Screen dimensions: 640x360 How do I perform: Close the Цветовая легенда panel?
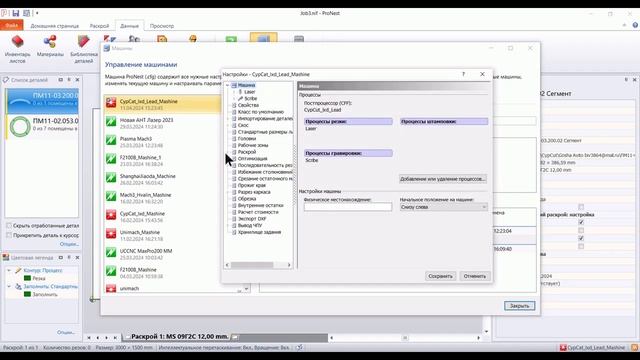77,258
